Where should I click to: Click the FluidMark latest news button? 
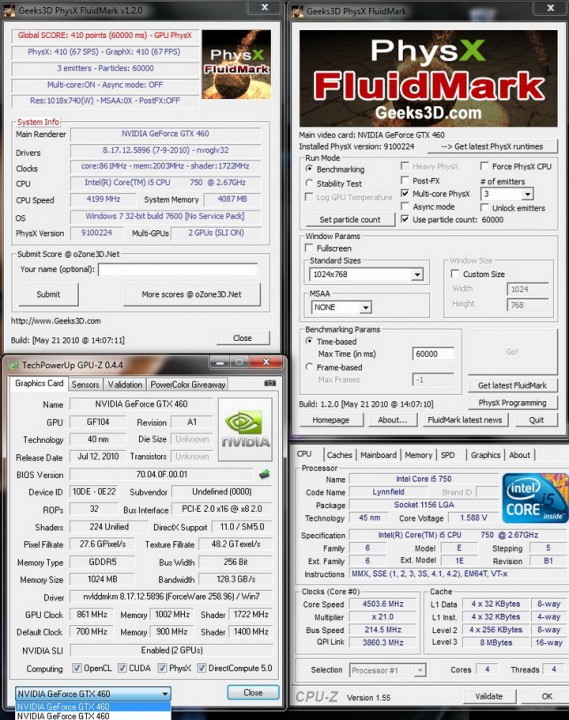click(465, 420)
